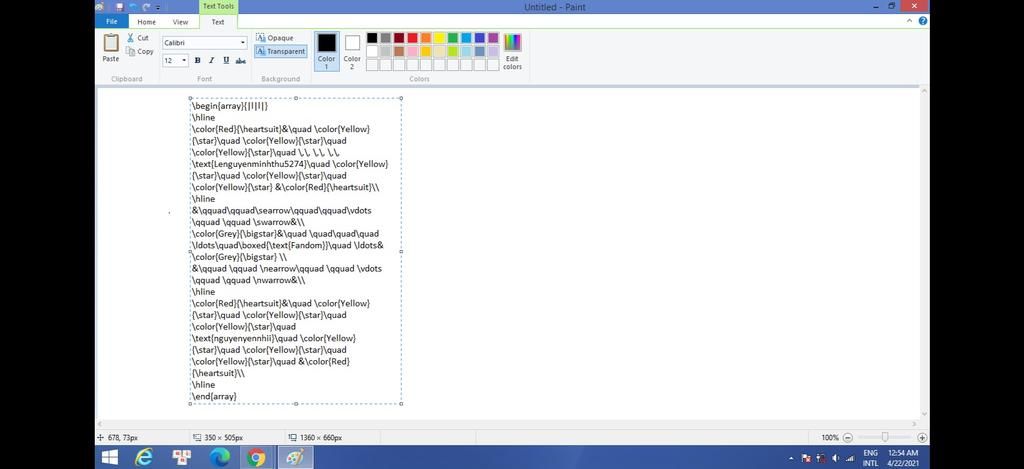
Task: Switch to the Home tab
Action: coord(146,22)
